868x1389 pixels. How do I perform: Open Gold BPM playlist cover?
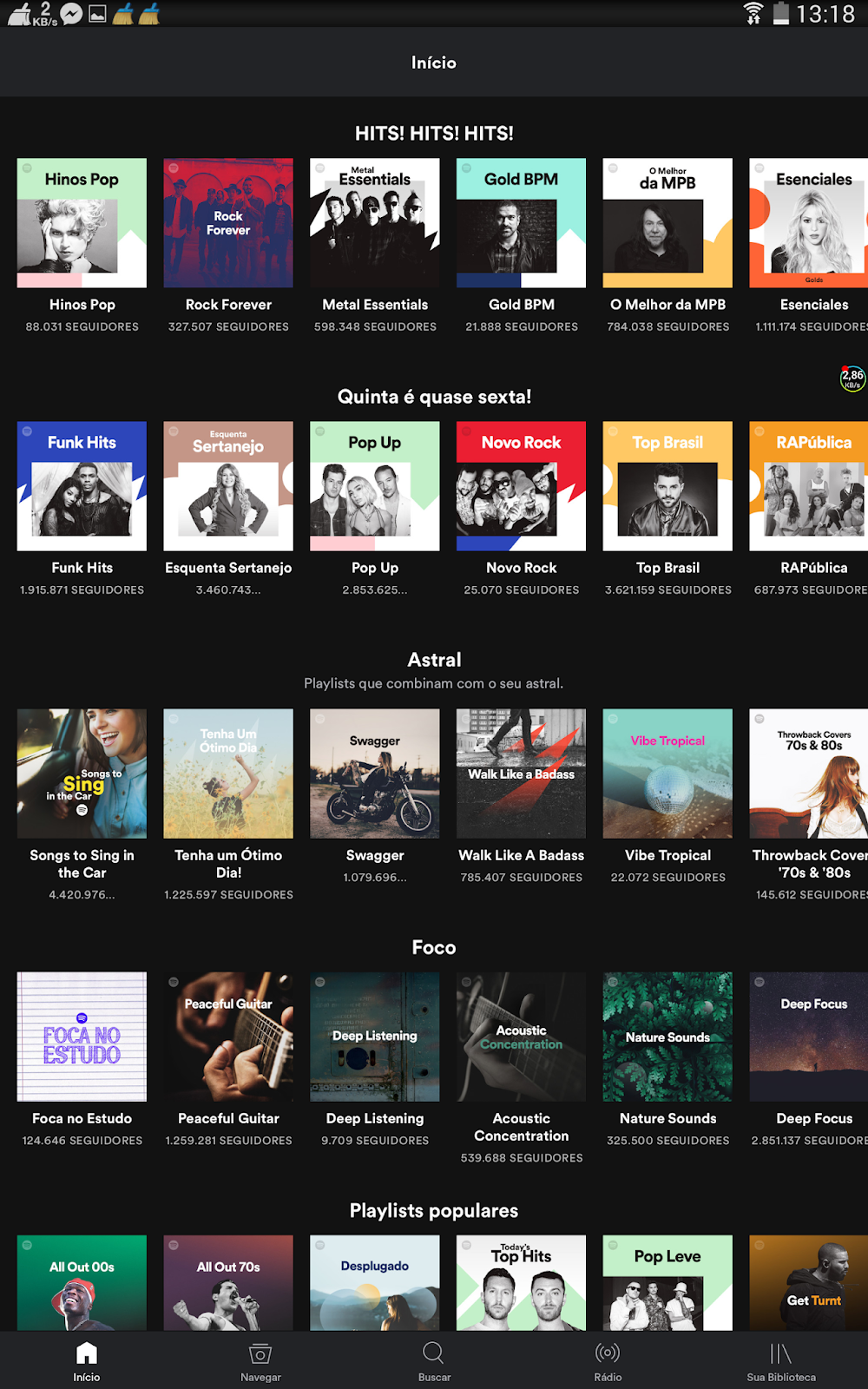click(522, 223)
